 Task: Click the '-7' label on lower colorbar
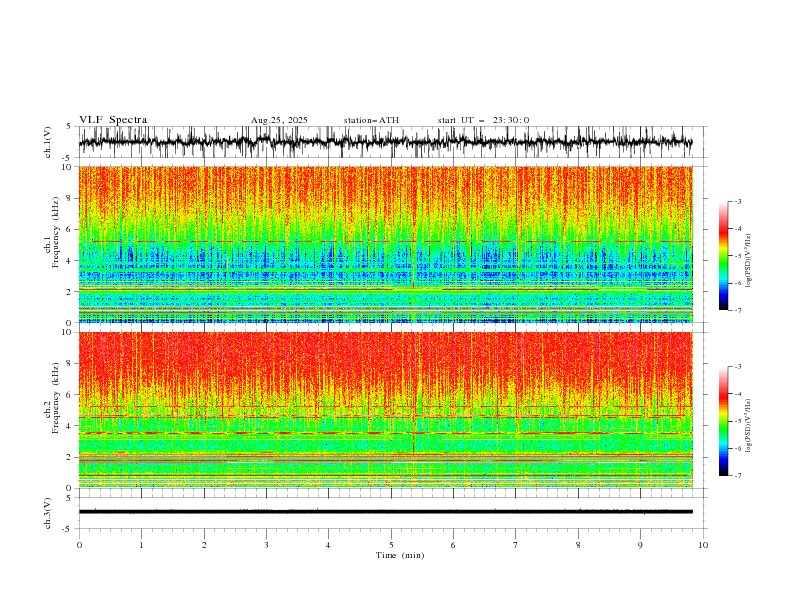pyautogui.click(x=737, y=476)
